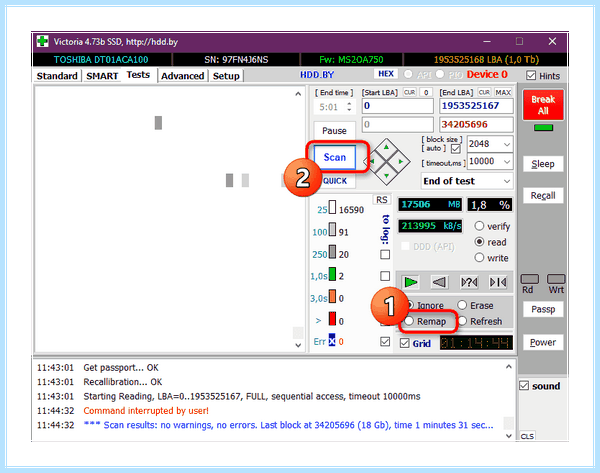Click the green status indicator under Break All

(543, 127)
